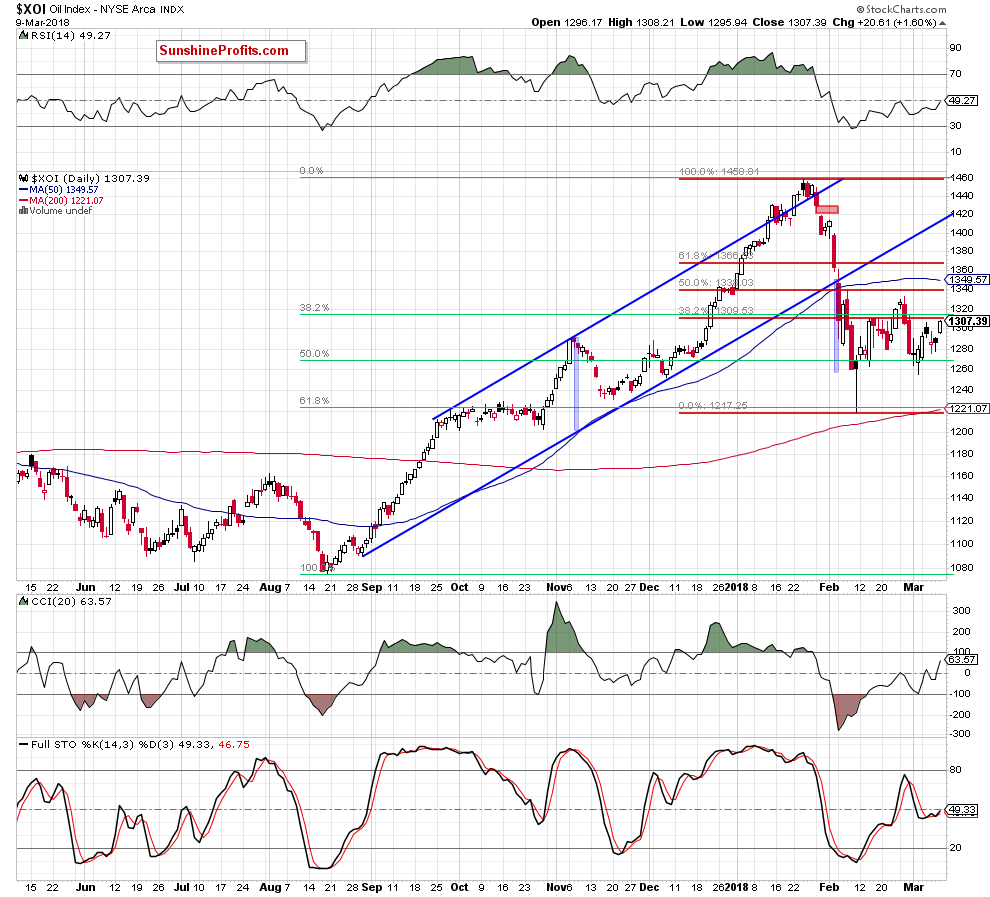Click the green 61.8% retracement label
990x897 pixels.
[x=314, y=401]
